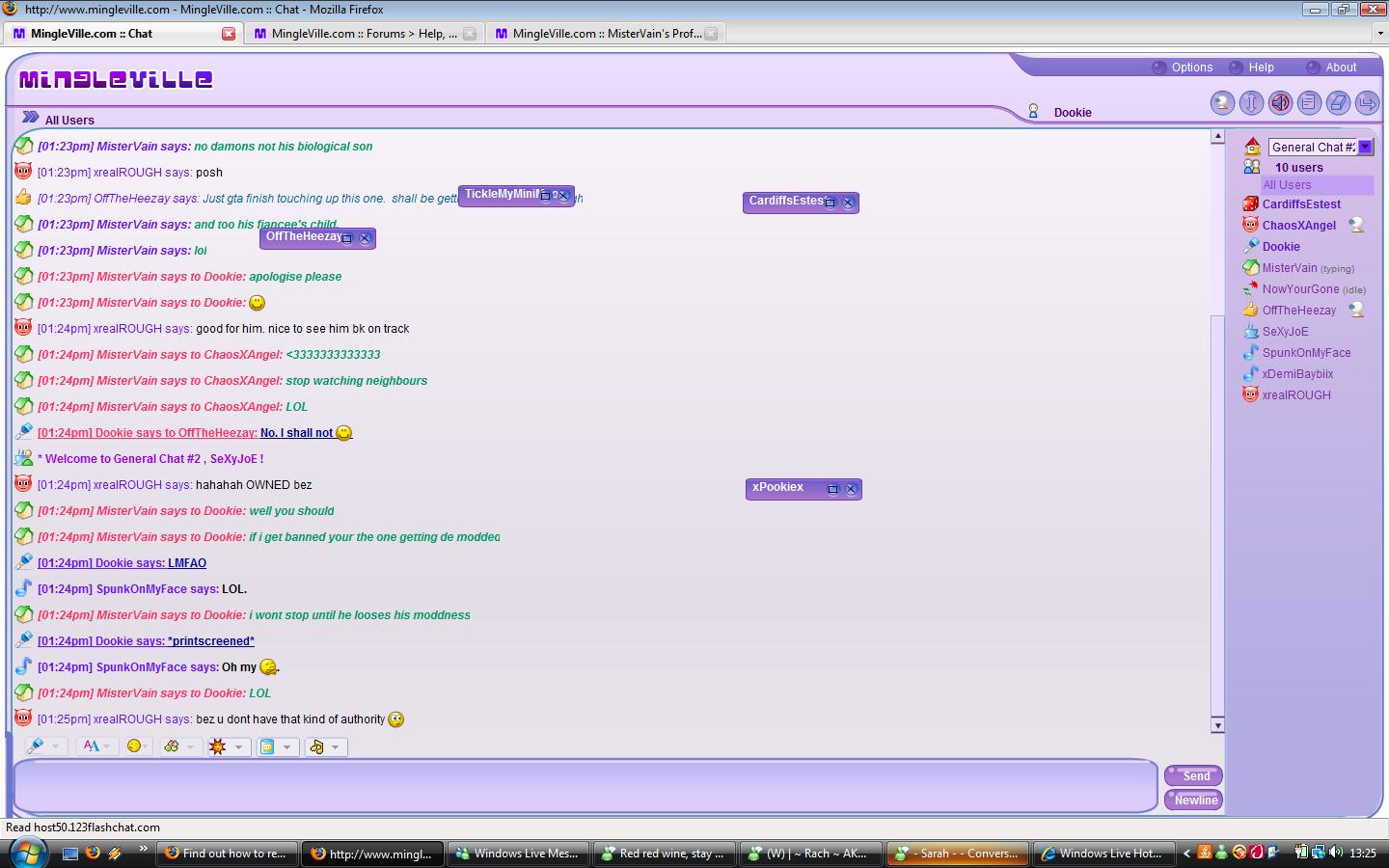The image size is (1389, 868).
Task: Select MisterVain in the user list
Action: [x=1290, y=268]
